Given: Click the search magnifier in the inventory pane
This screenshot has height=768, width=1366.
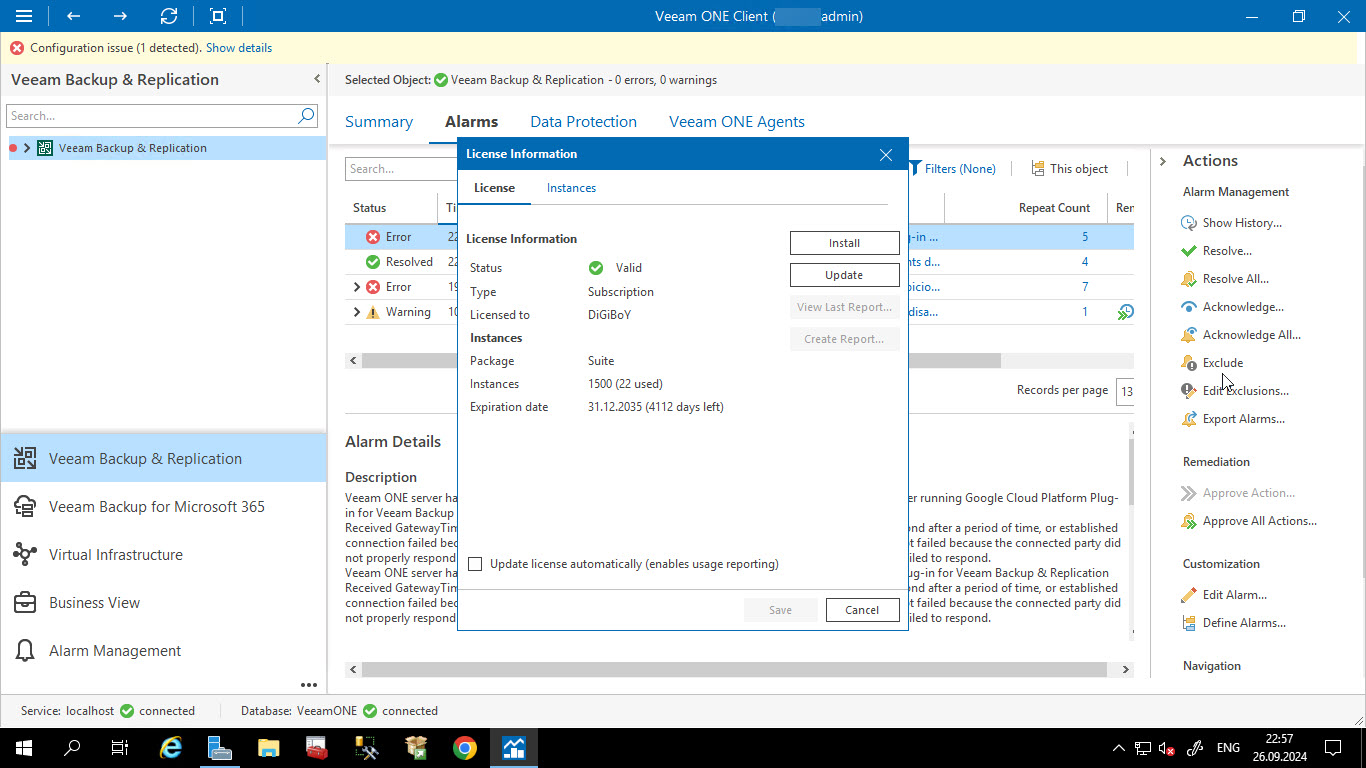Looking at the screenshot, I should coord(307,116).
